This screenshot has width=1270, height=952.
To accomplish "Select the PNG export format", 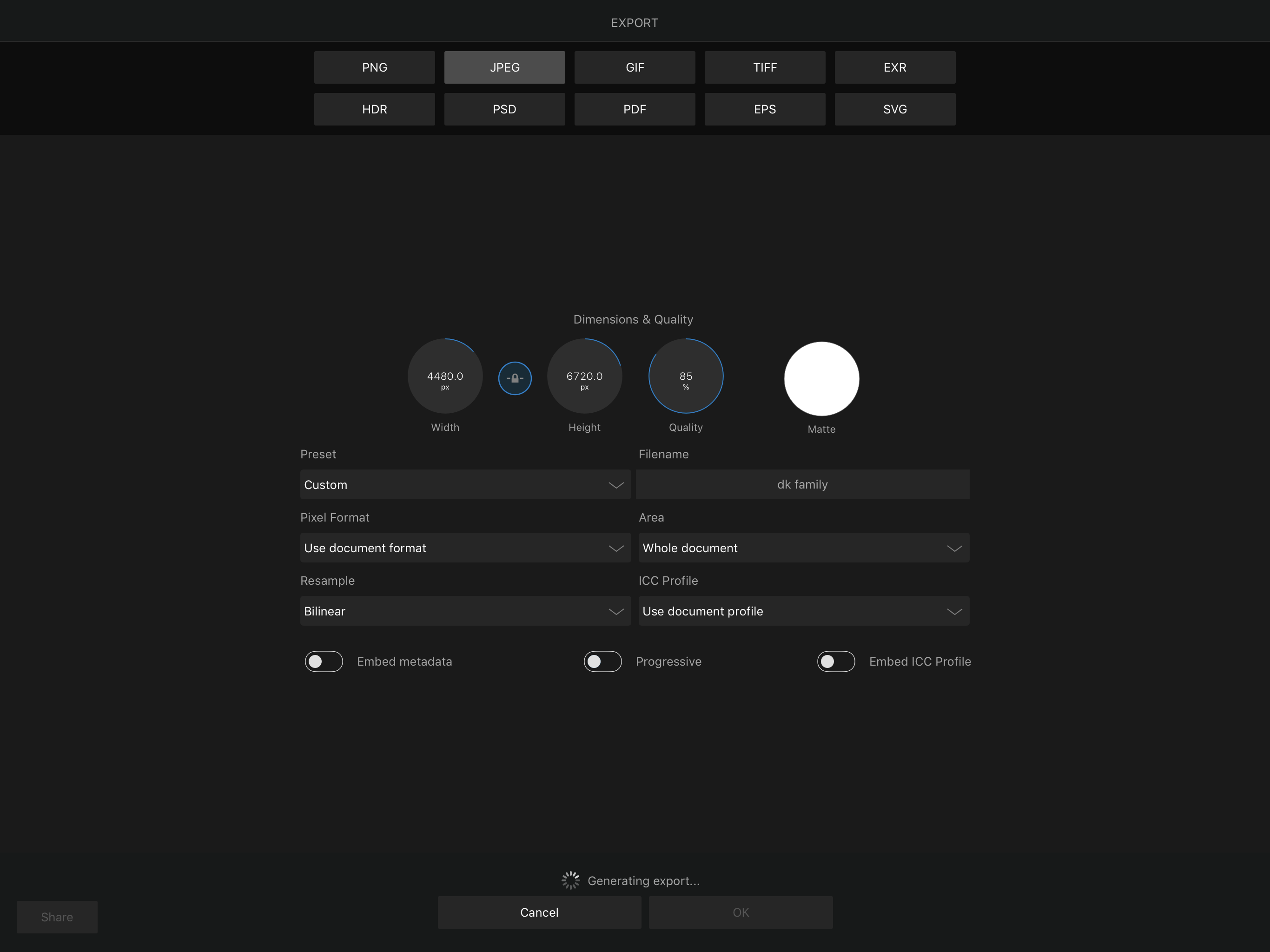I will [374, 67].
